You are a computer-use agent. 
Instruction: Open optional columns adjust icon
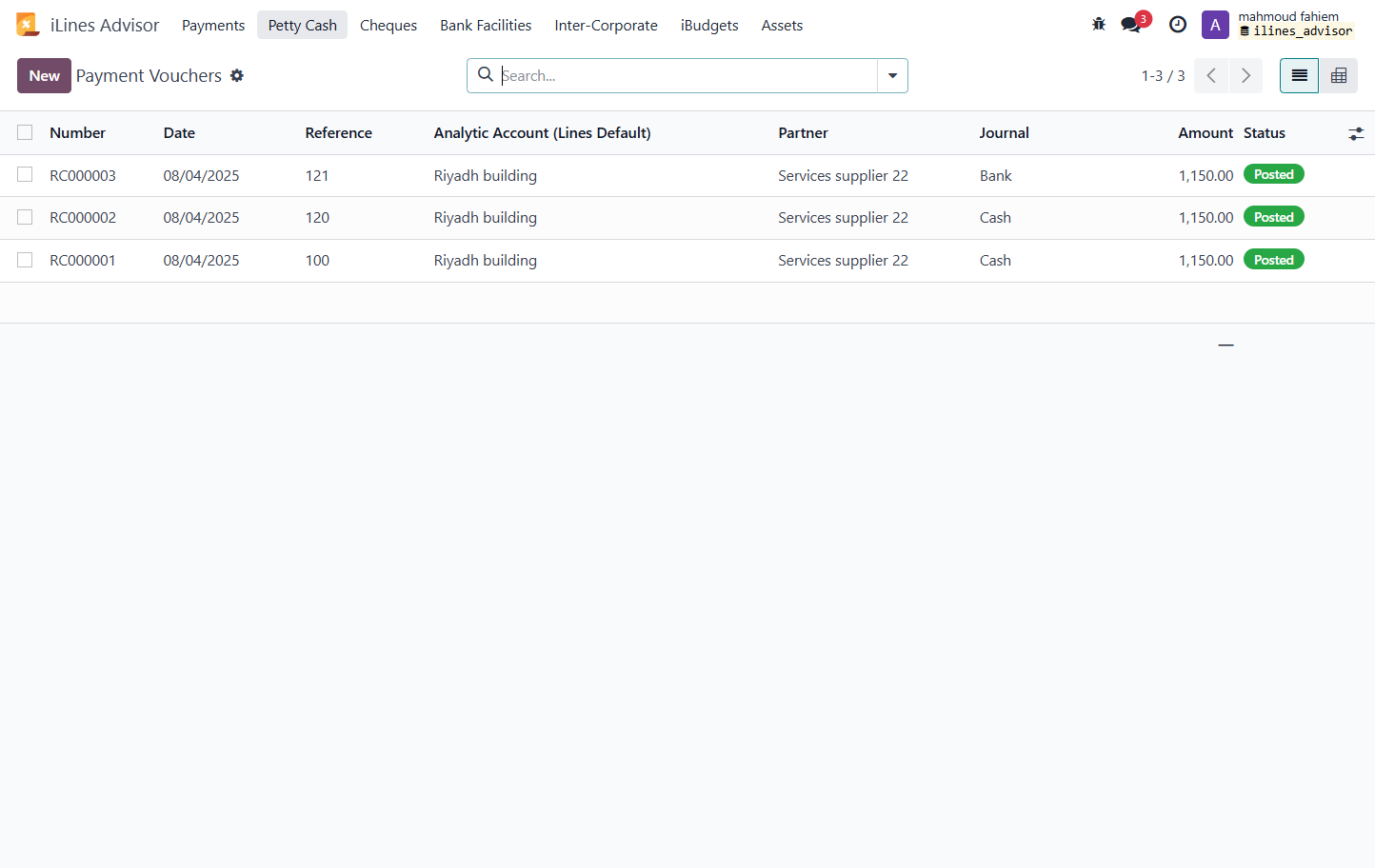coord(1356,134)
